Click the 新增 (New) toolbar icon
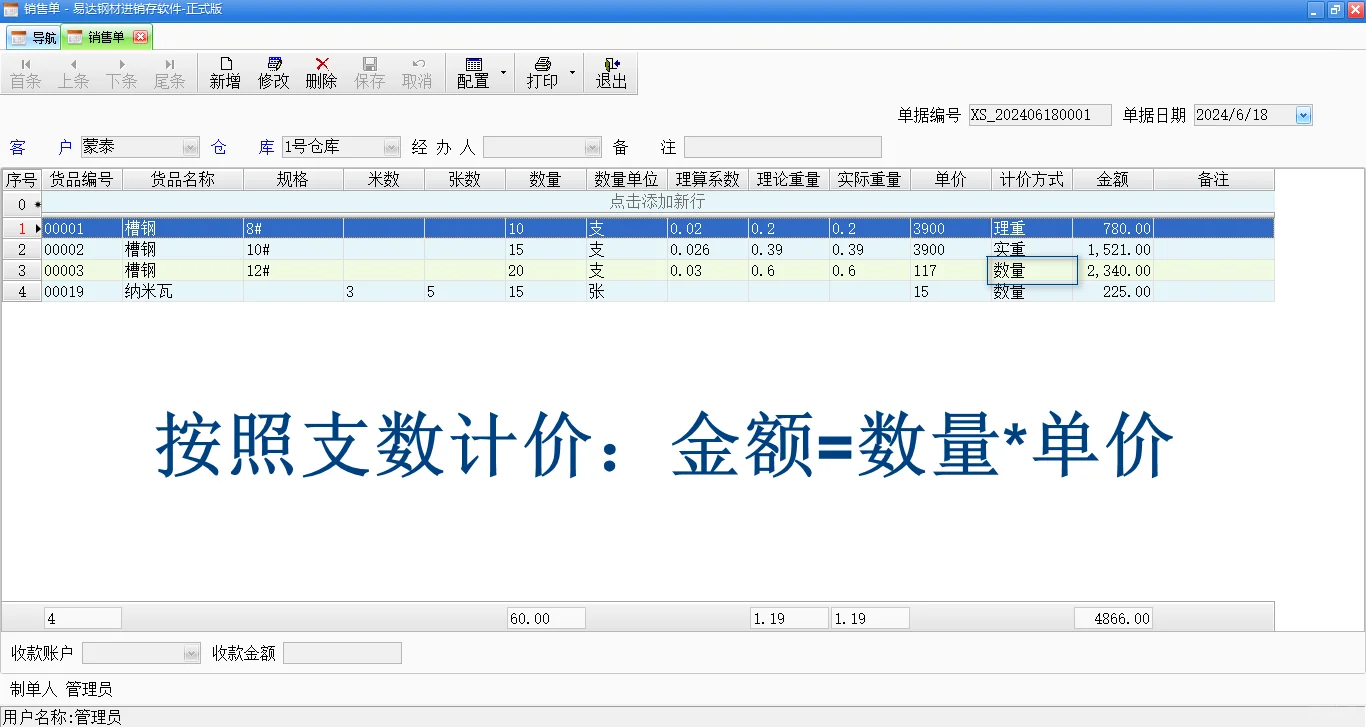Viewport: 1366px width, 728px height. (x=224, y=72)
